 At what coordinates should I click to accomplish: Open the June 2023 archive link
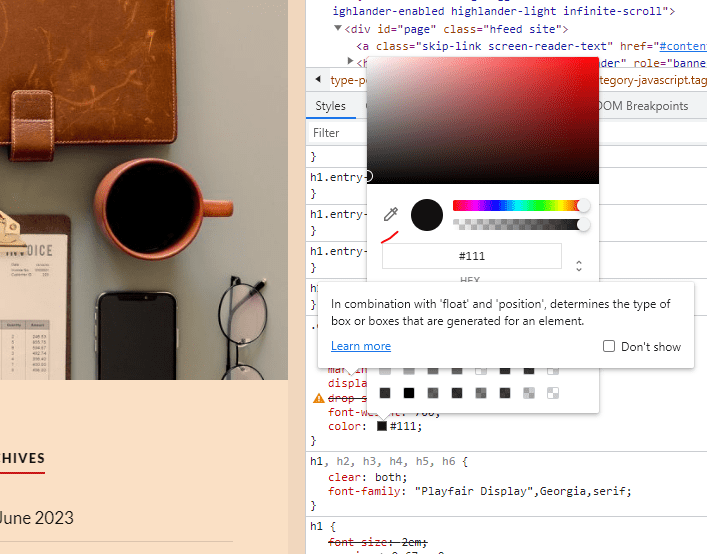37,518
